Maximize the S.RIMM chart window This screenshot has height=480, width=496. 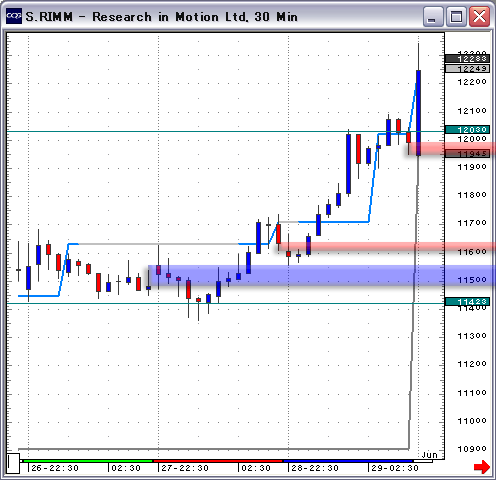point(456,16)
